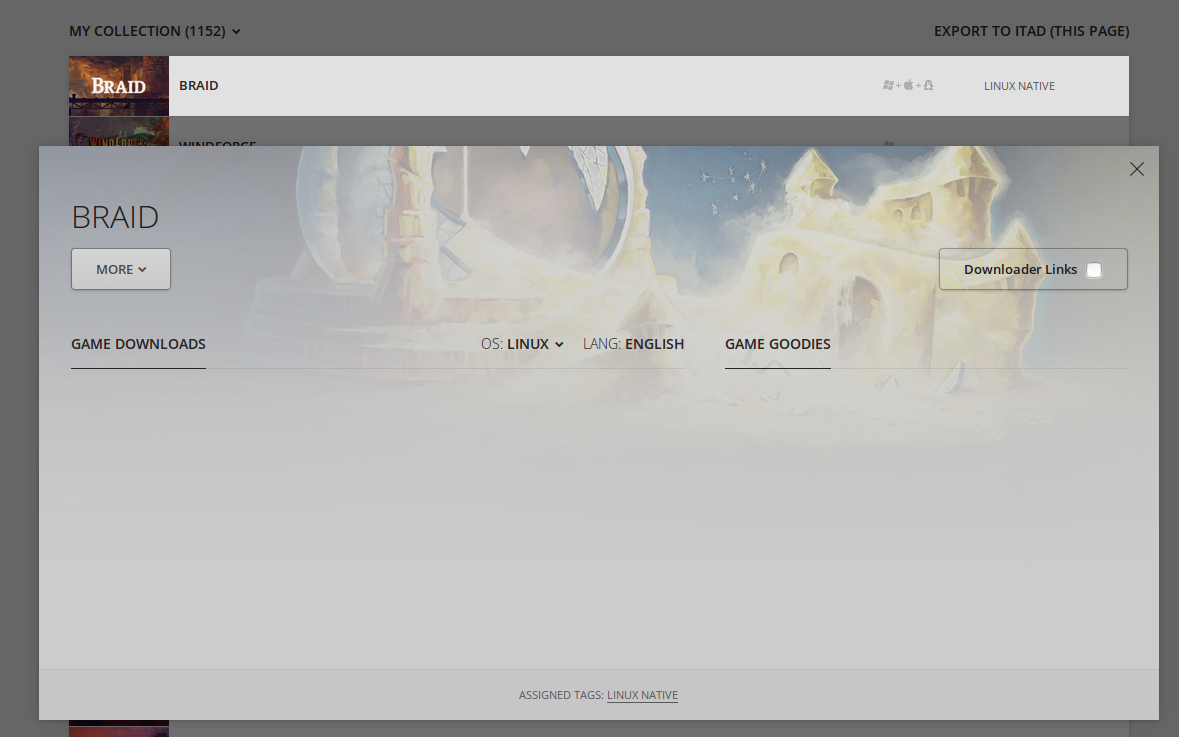The image size is (1179, 737).
Task: Click the LANG: English selector
Action: 633,344
